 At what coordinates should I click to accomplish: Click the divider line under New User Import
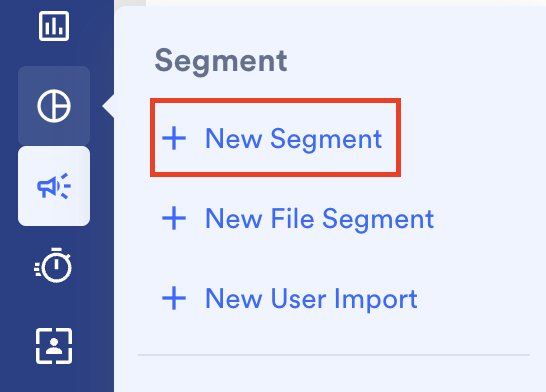pyautogui.click(x=334, y=355)
